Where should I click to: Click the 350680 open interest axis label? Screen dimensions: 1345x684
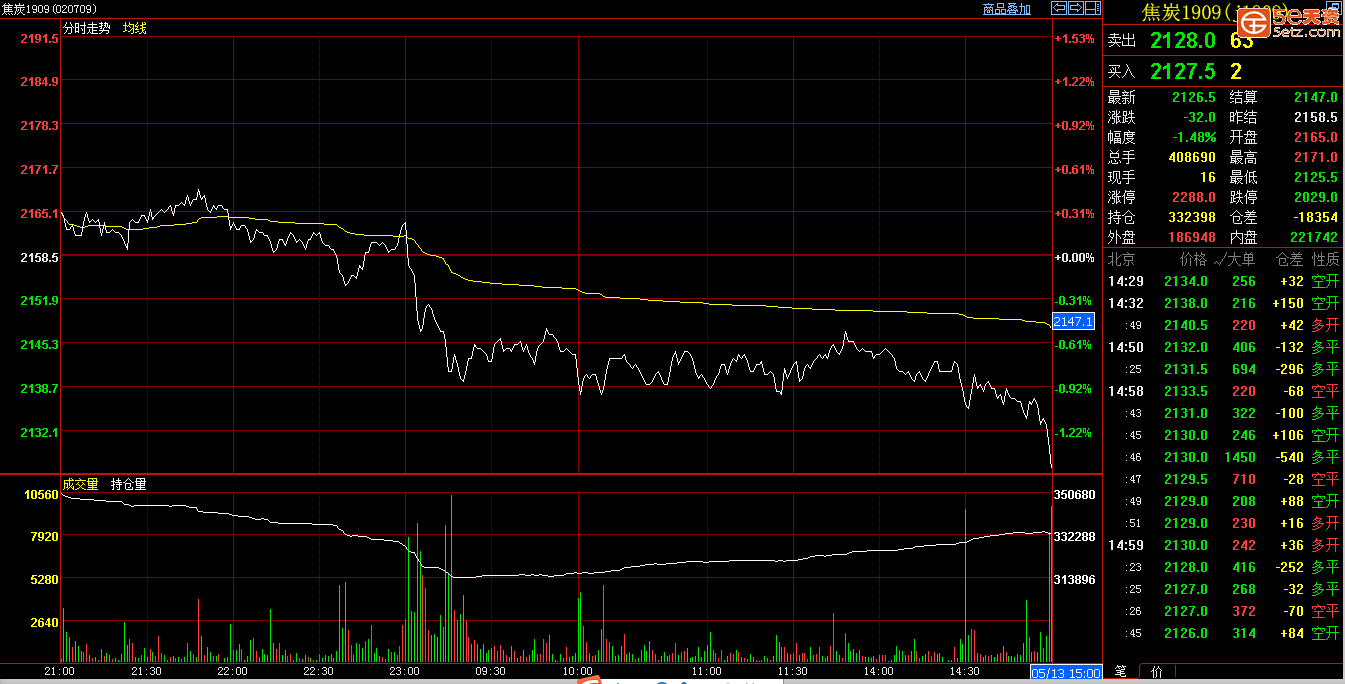(x=1075, y=494)
